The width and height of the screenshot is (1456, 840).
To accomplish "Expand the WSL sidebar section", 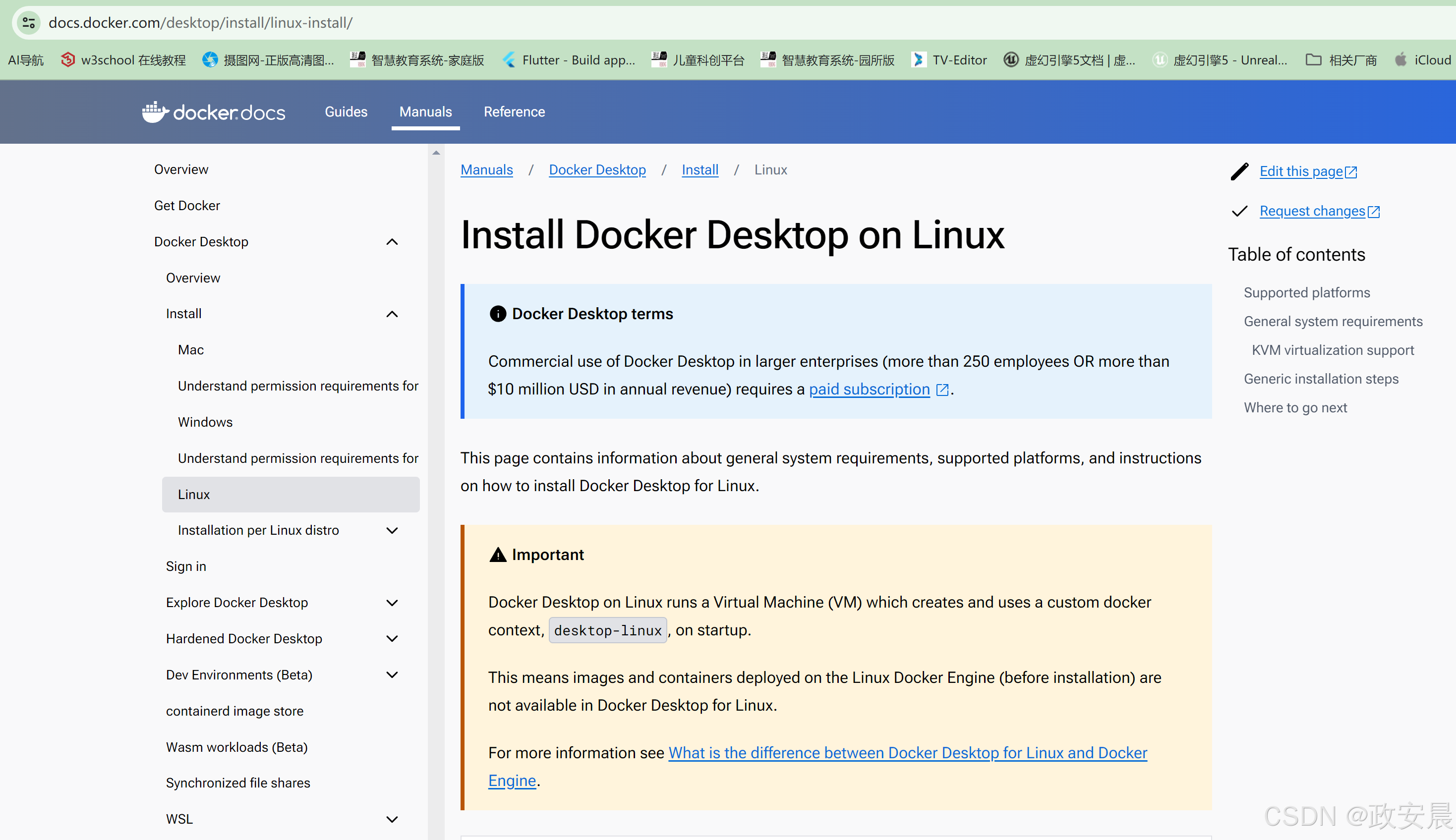I will [392, 819].
